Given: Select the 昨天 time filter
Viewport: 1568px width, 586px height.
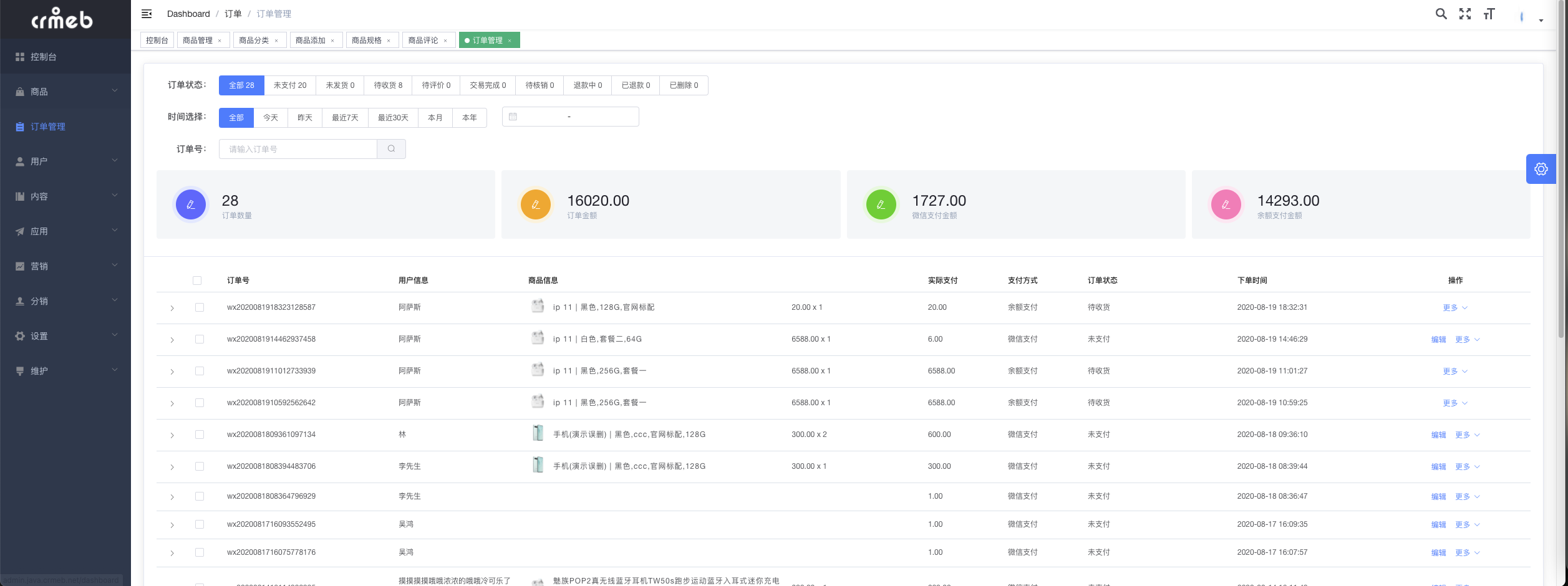Looking at the screenshot, I should (305, 117).
